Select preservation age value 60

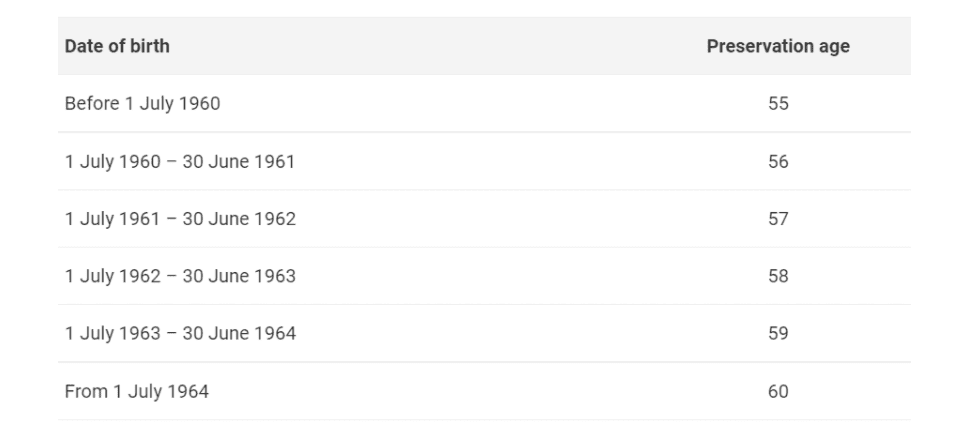[x=778, y=392]
